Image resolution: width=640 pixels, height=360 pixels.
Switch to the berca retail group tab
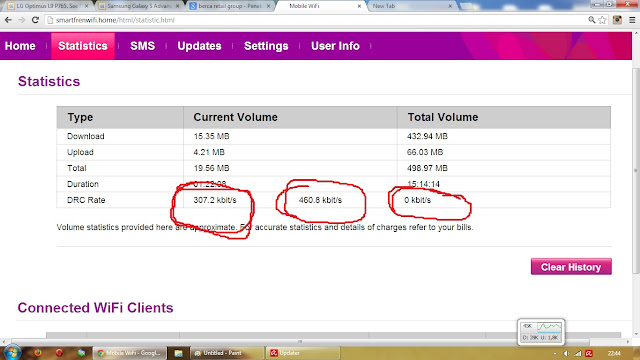(230, 6)
